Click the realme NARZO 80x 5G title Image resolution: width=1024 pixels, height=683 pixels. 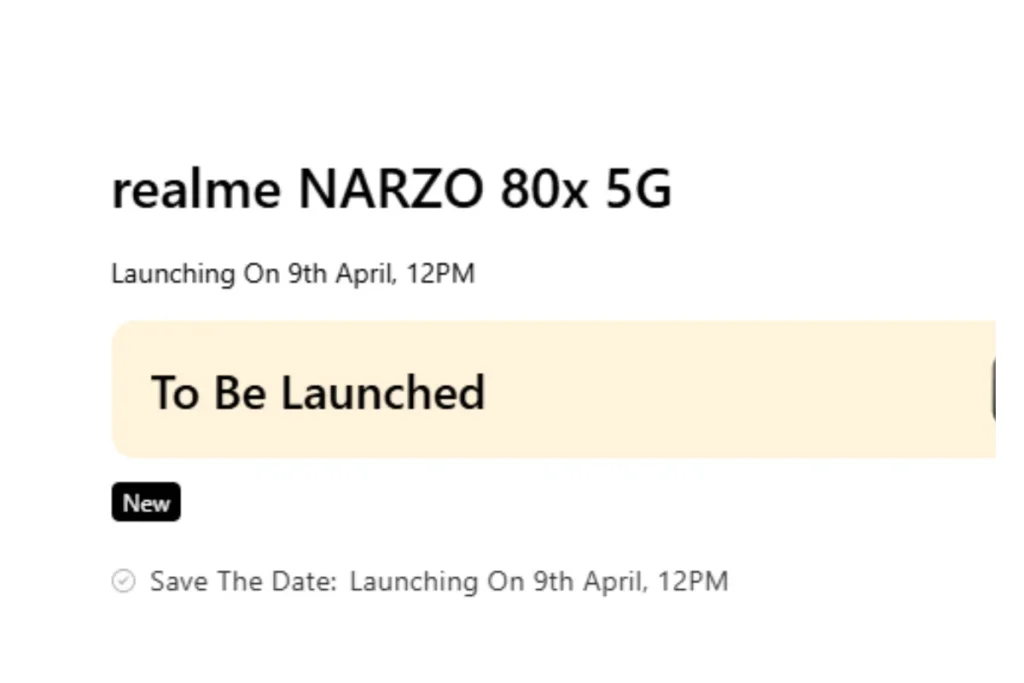pyautogui.click(x=392, y=189)
